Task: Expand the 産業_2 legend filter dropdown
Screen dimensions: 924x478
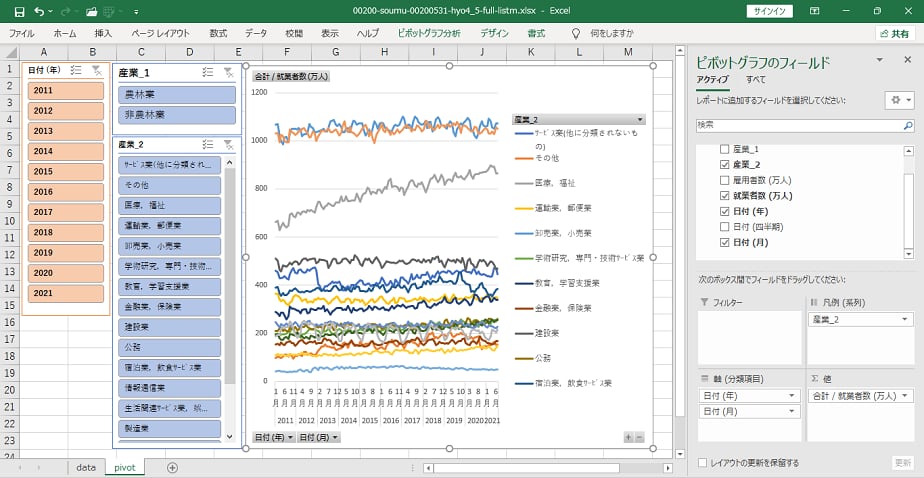Action: point(639,119)
